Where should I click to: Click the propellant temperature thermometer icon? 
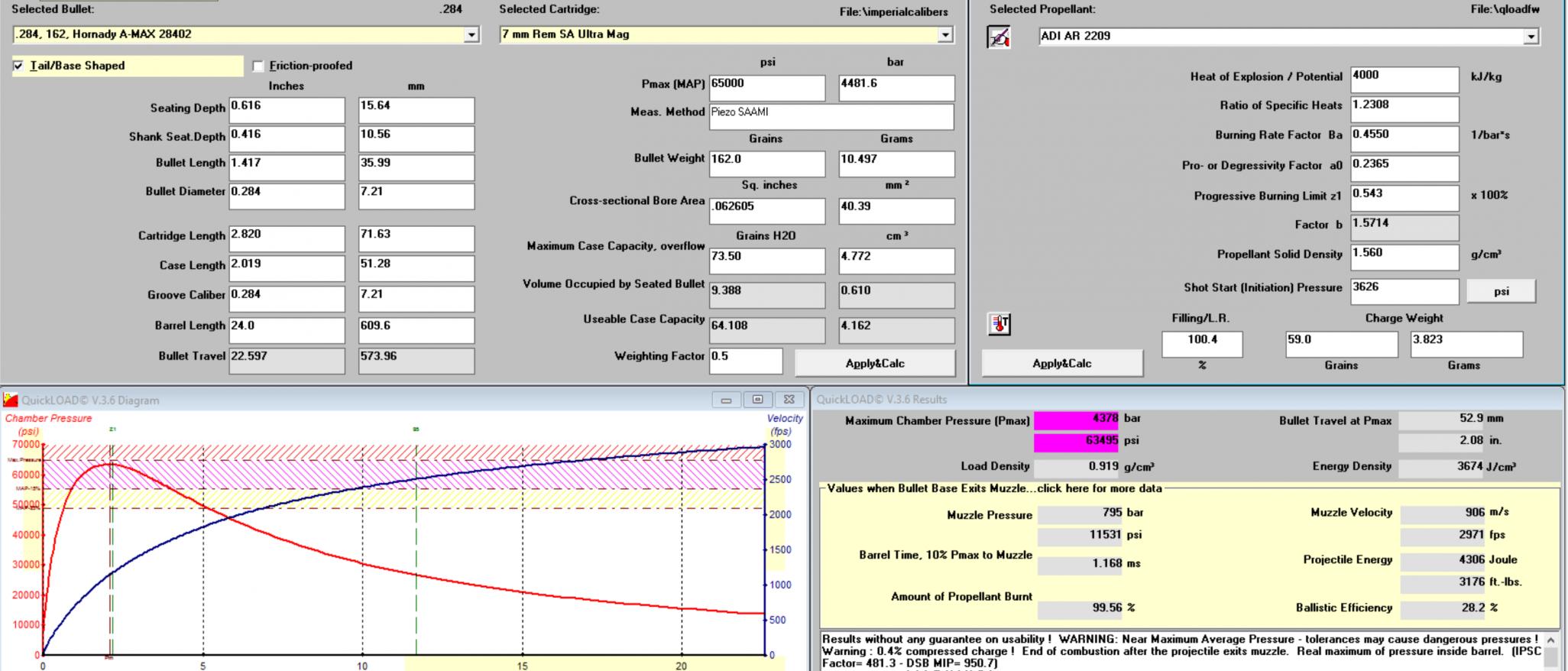[x=999, y=325]
